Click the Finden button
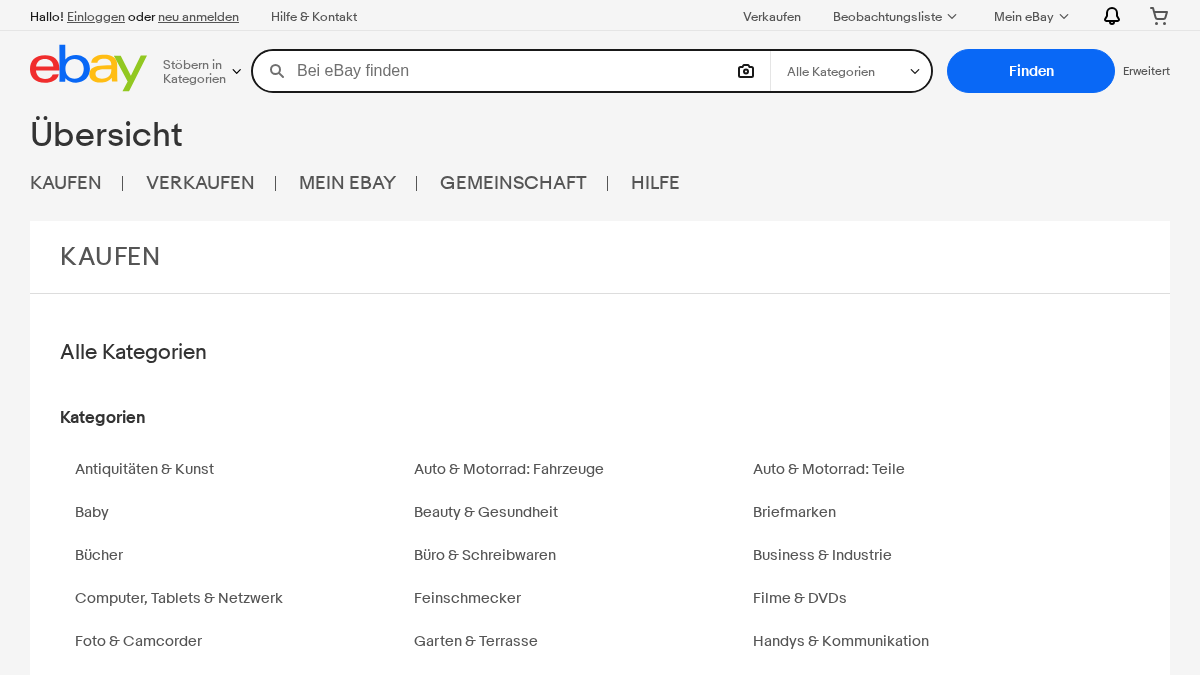The height and width of the screenshot is (675, 1200). coord(1031,71)
